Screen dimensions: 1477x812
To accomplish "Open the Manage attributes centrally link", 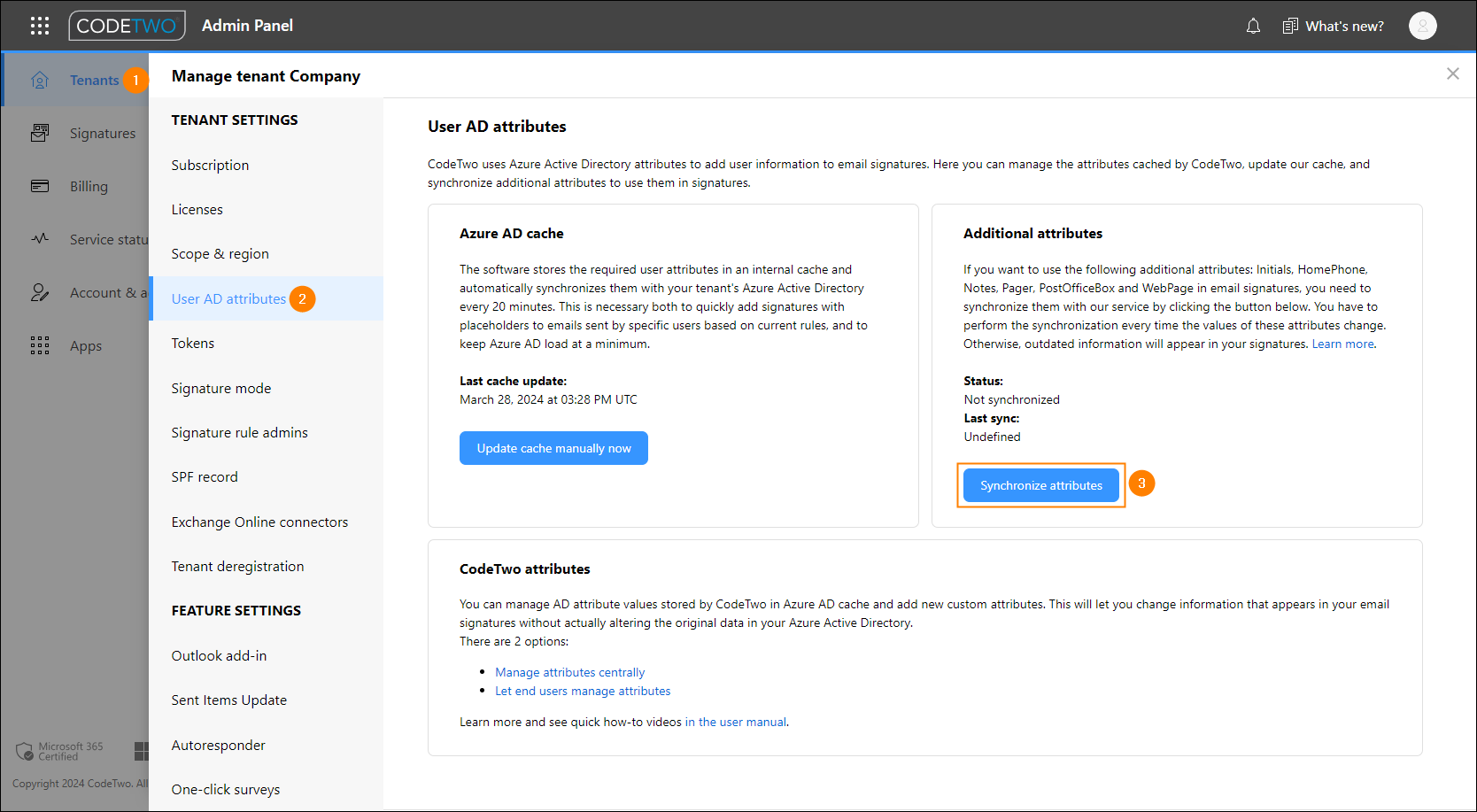I will pyautogui.click(x=569, y=672).
